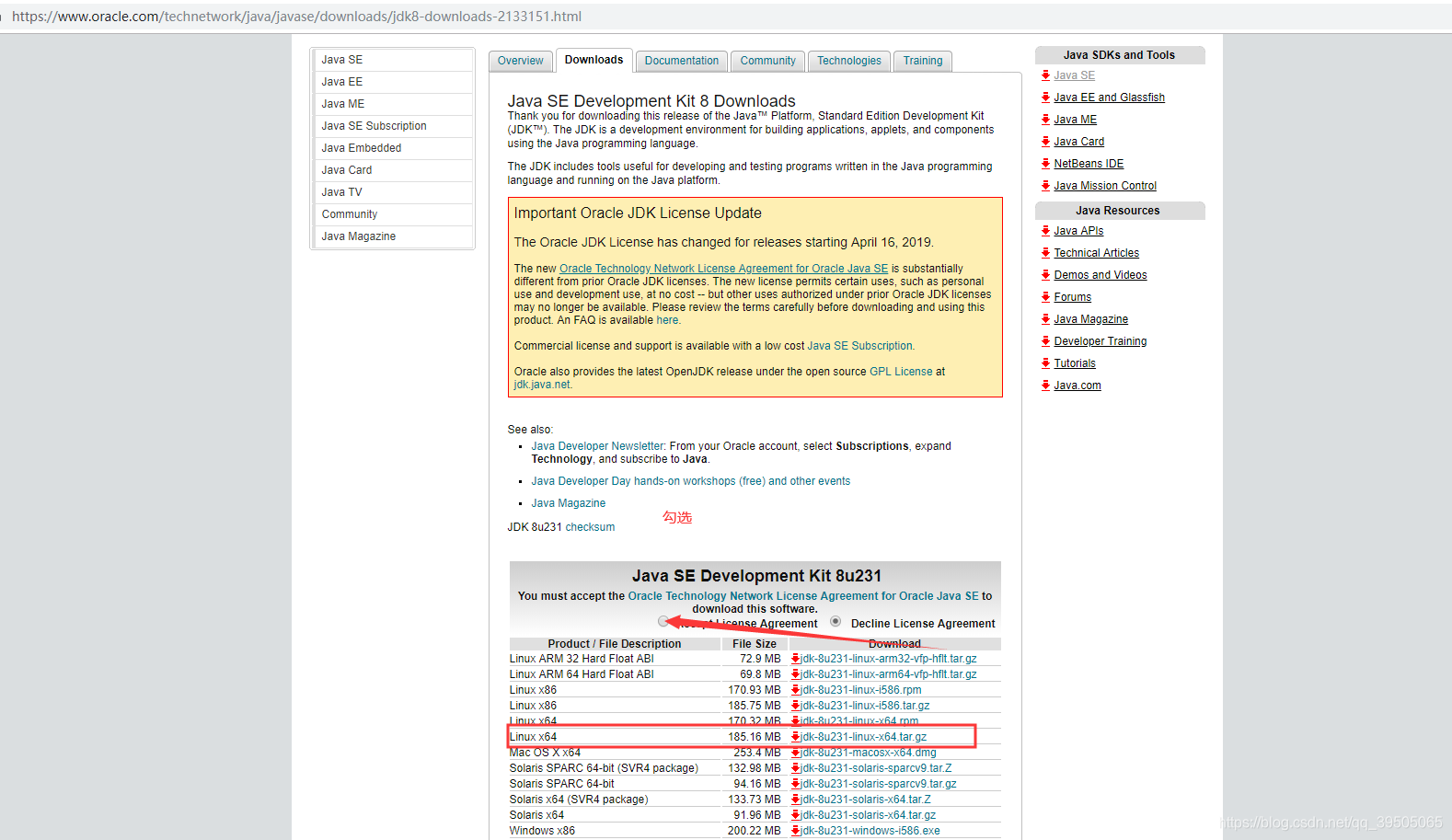Click download icon for jdk-8u231-linux-i586.tar.gz
1452x840 pixels.
[x=796, y=706]
